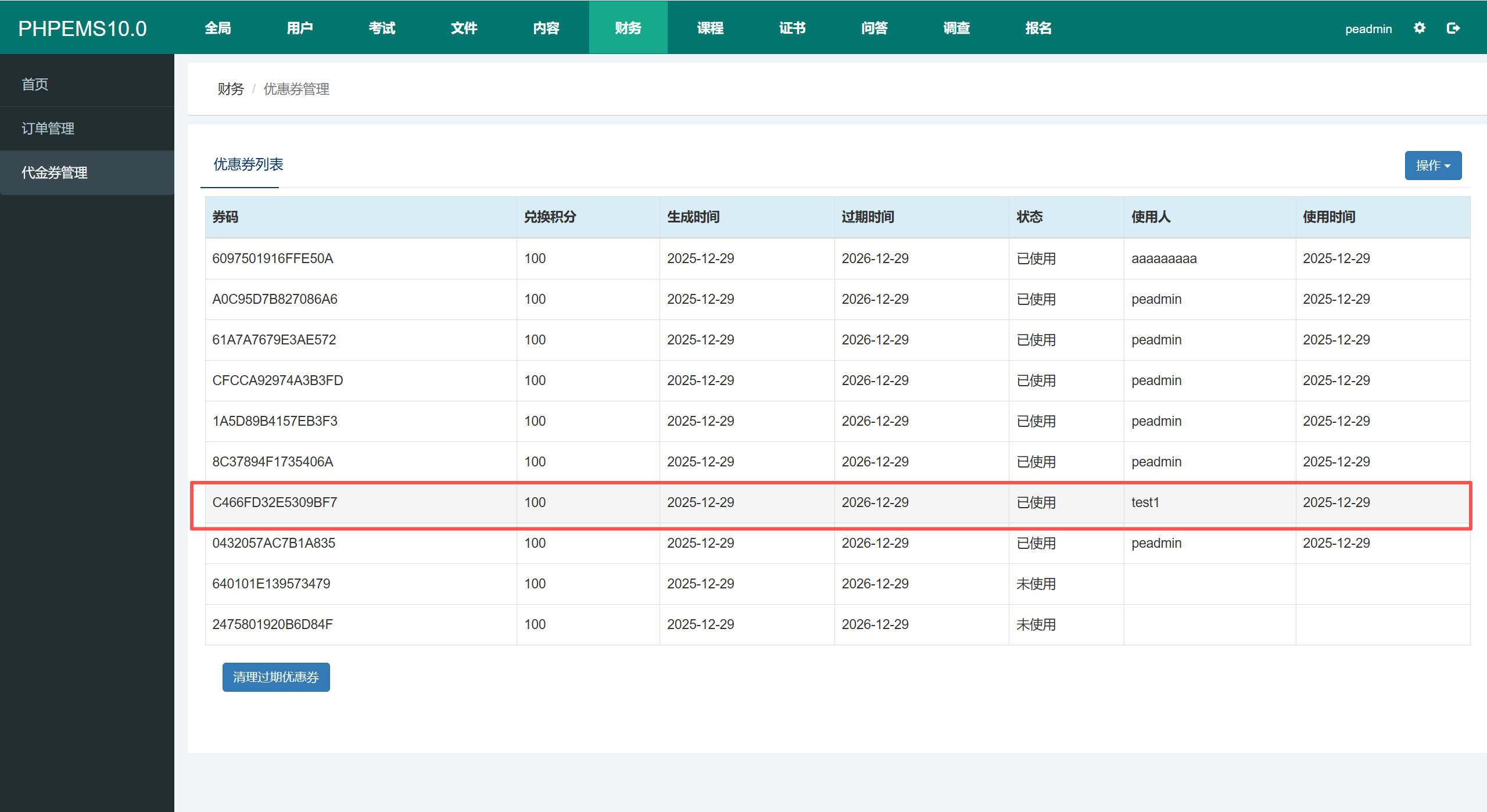Viewport: 1487px width, 812px height.
Task: Open the 财务 top menu
Action: tap(628, 28)
